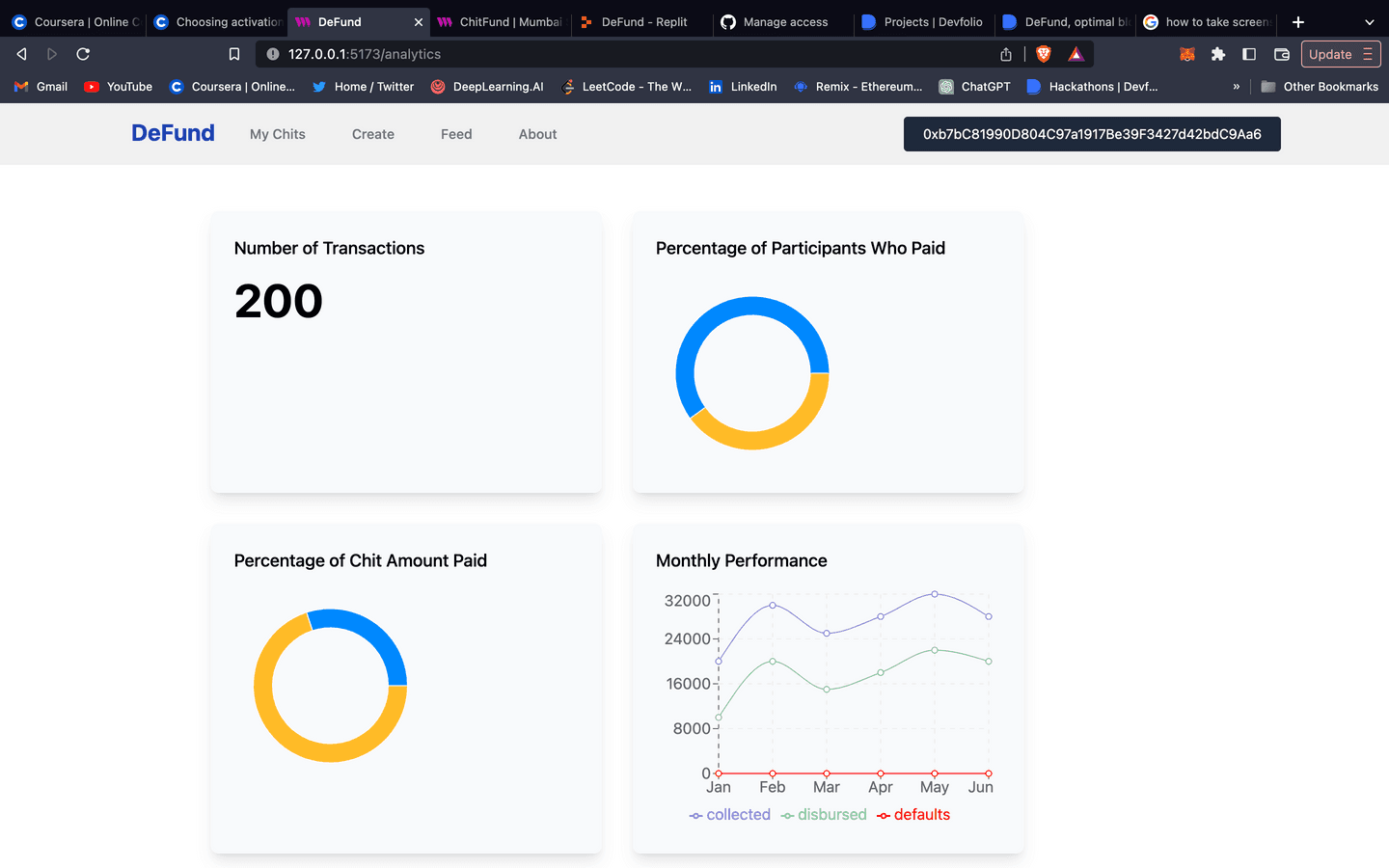
Task: Switch to the how to take screen tab
Action: (x=1206, y=21)
